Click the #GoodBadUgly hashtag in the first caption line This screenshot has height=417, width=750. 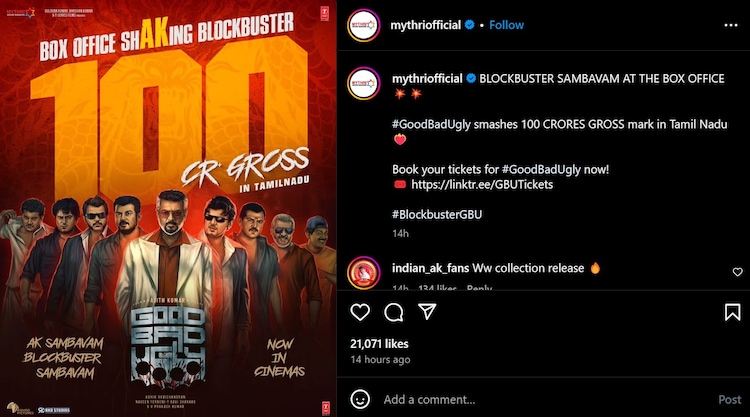point(431,124)
